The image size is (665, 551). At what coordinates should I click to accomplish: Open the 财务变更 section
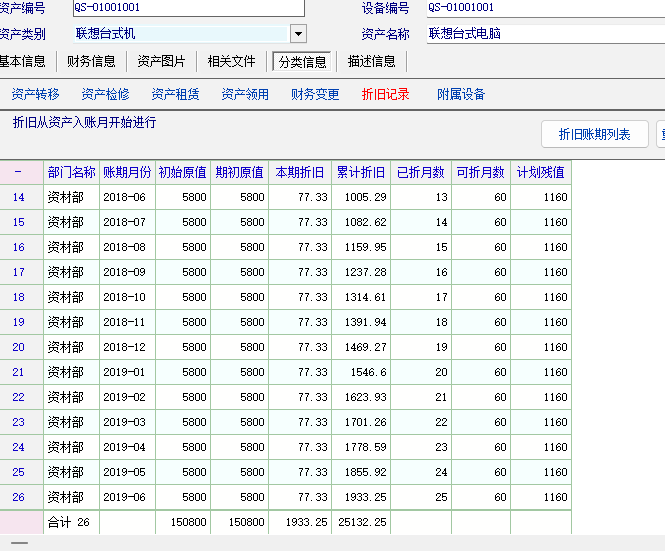point(315,95)
